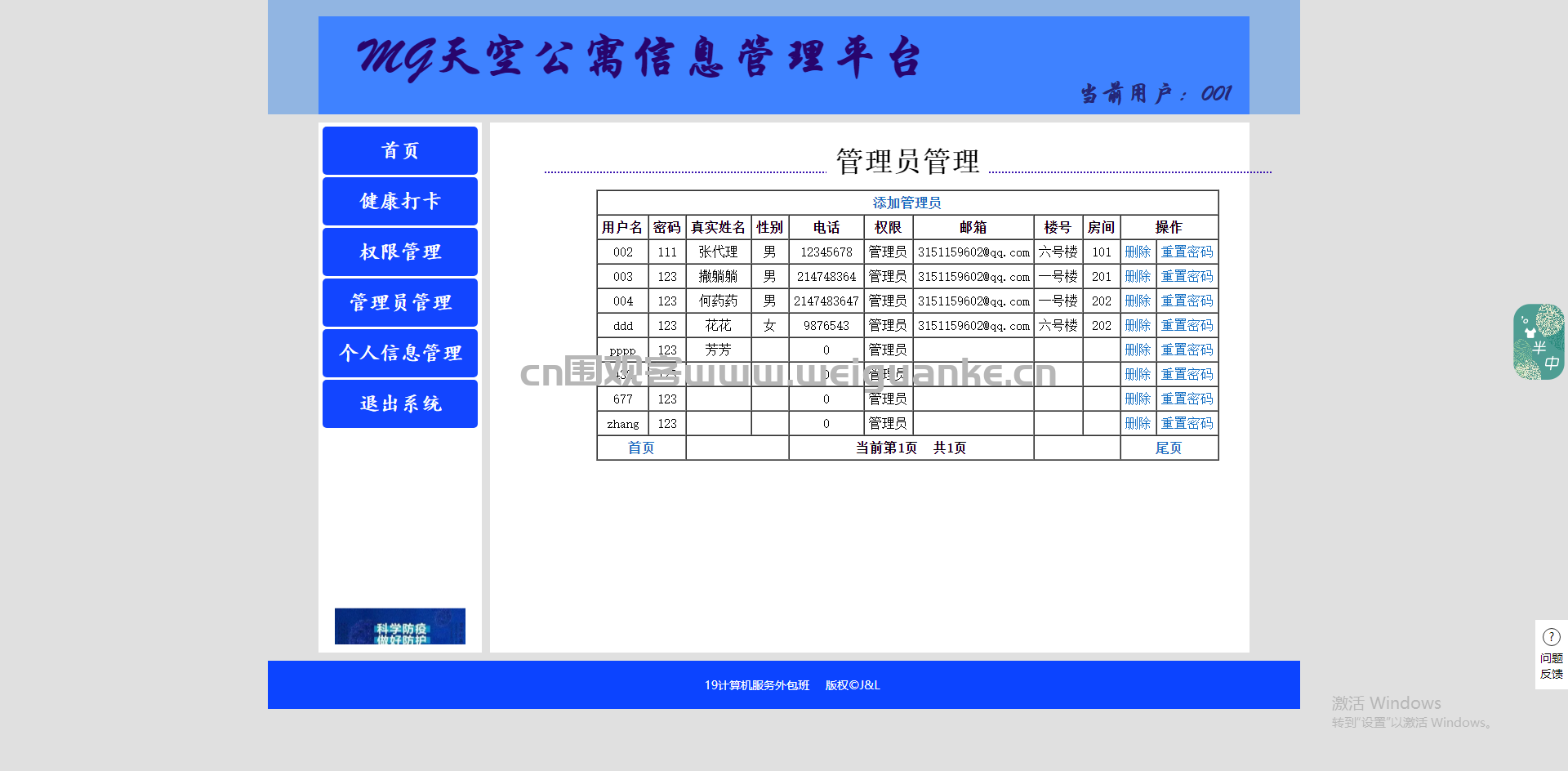Reset password for user 677
The height and width of the screenshot is (771, 1568).
click(x=1187, y=399)
